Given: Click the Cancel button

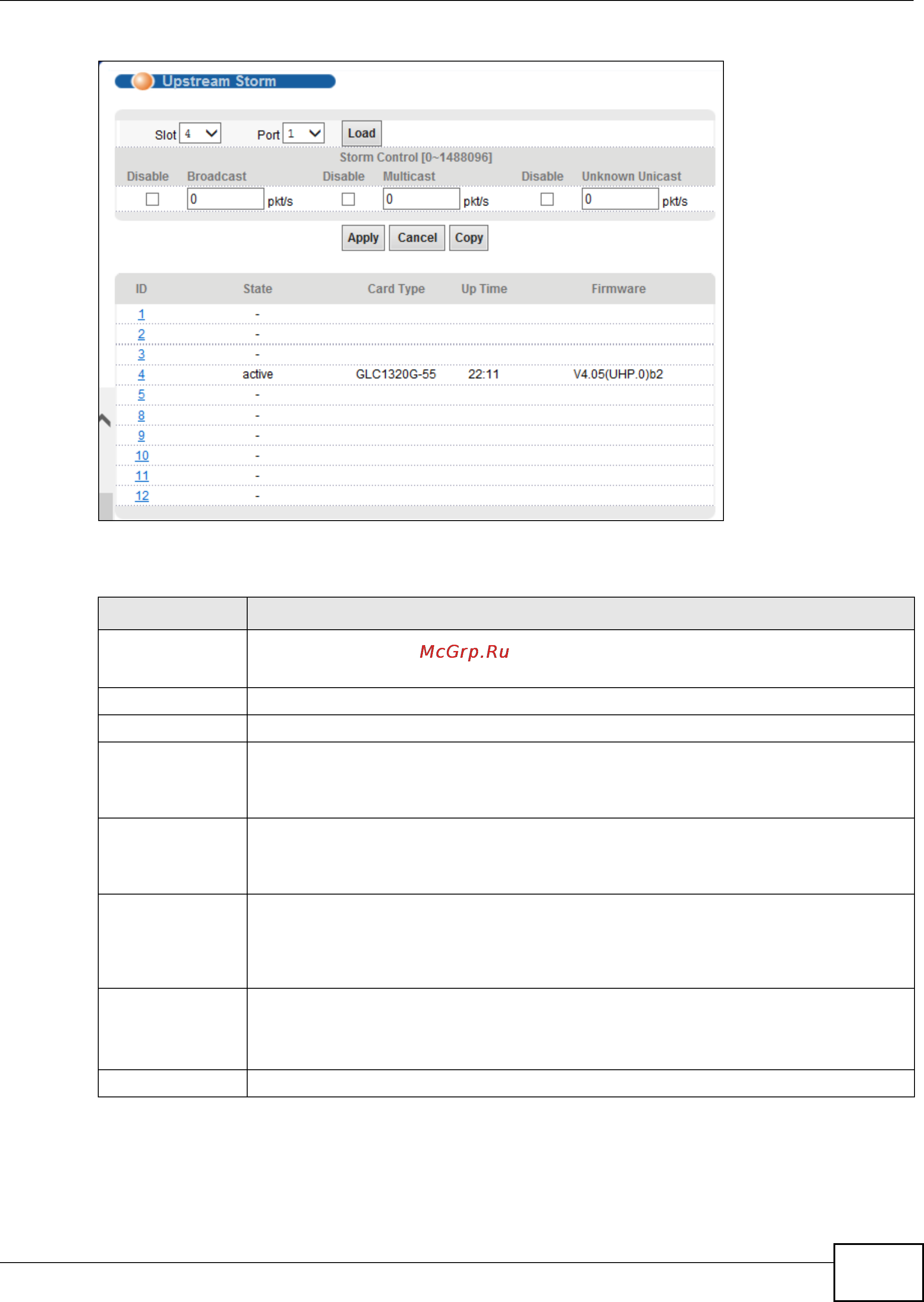Looking at the screenshot, I should (x=417, y=238).
